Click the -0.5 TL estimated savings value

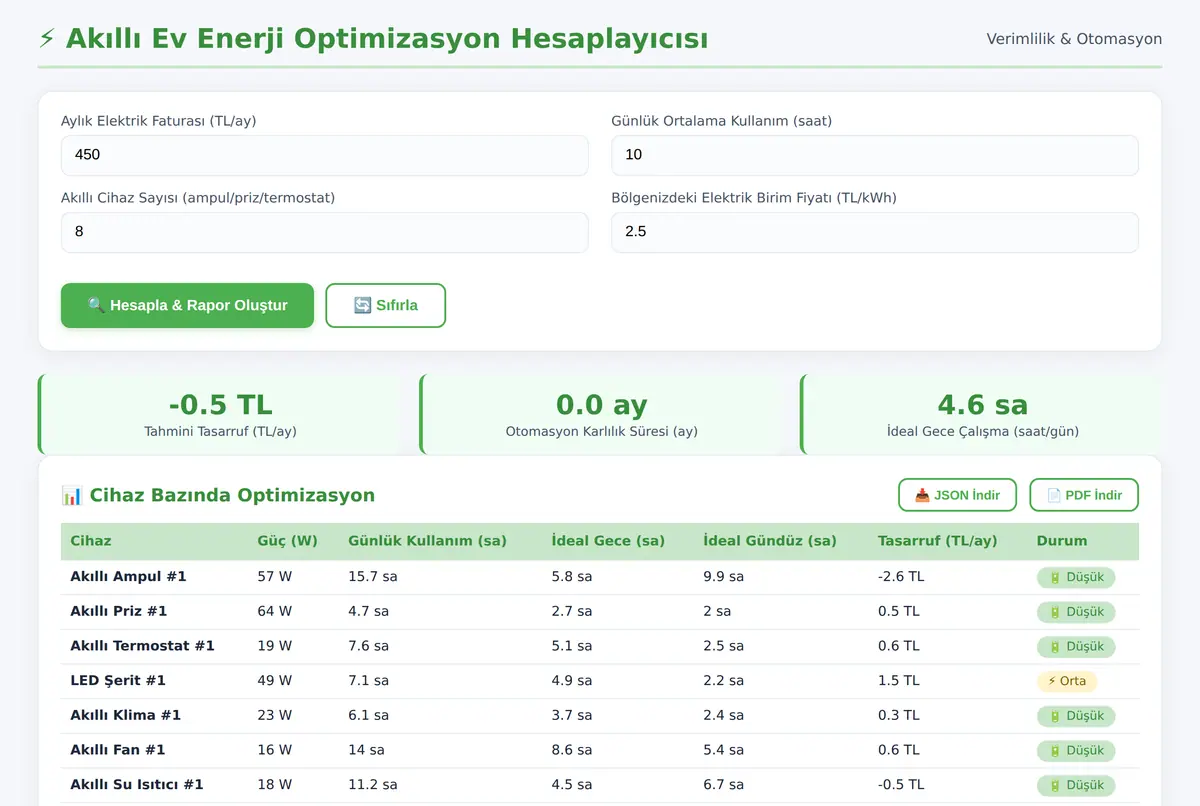pyautogui.click(x=221, y=405)
